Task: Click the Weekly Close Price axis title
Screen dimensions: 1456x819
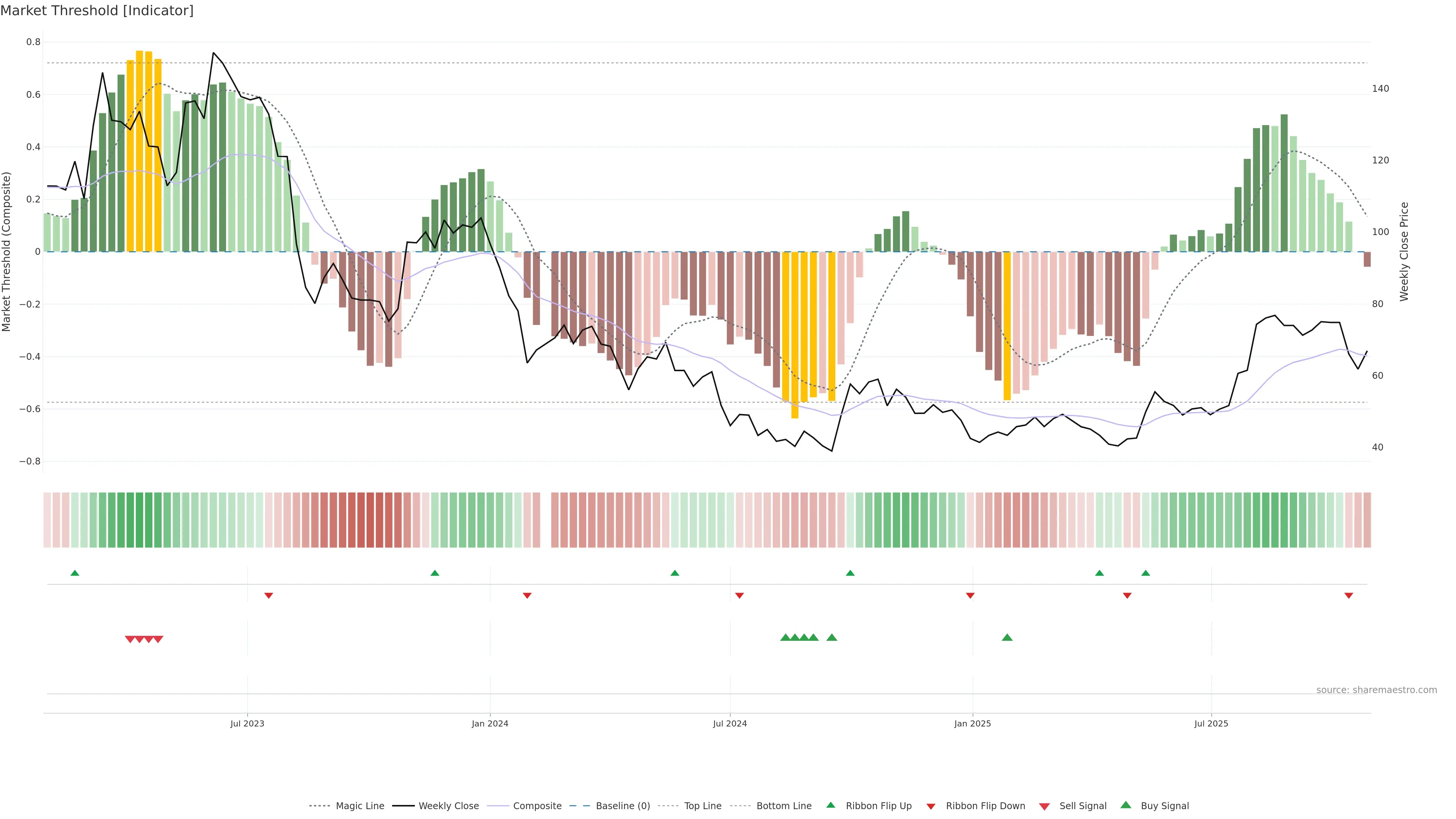Action: click(x=1404, y=251)
